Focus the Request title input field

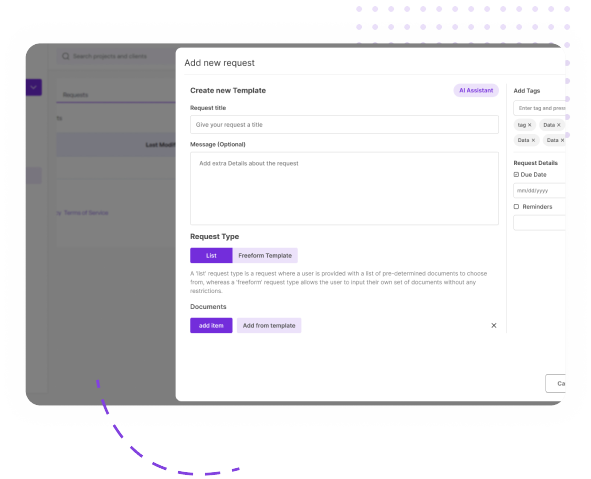coord(344,125)
